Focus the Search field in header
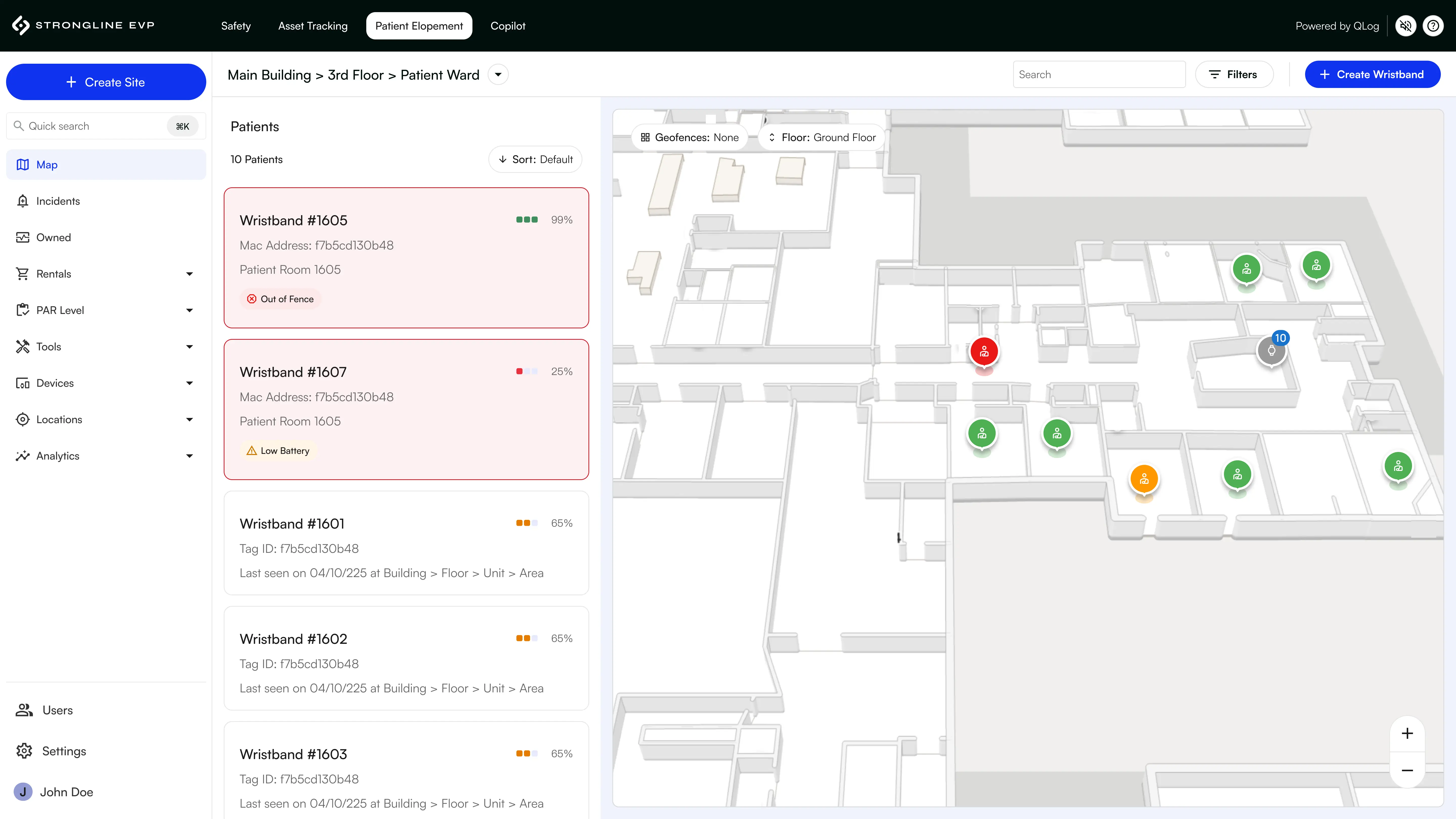1456x819 pixels. (1099, 75)
